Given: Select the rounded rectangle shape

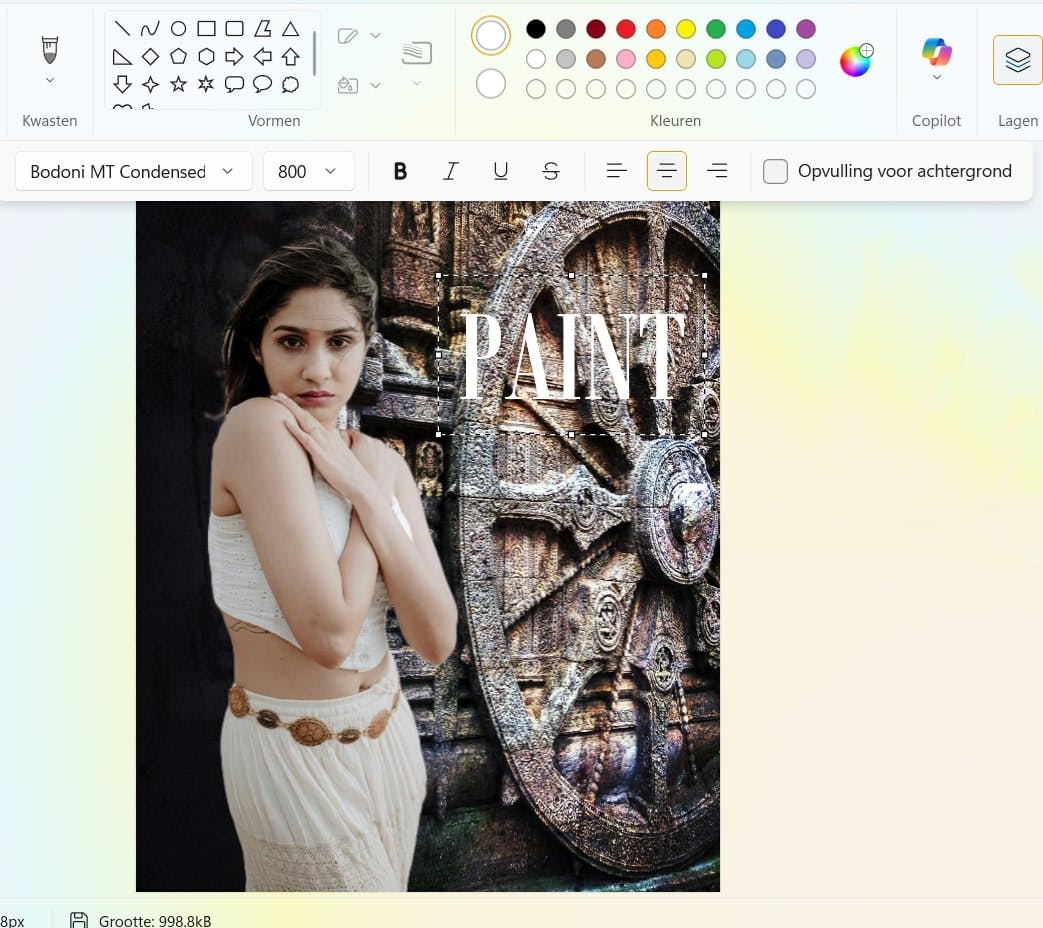Looking at the screenshot, I should [x=234, y=28].
